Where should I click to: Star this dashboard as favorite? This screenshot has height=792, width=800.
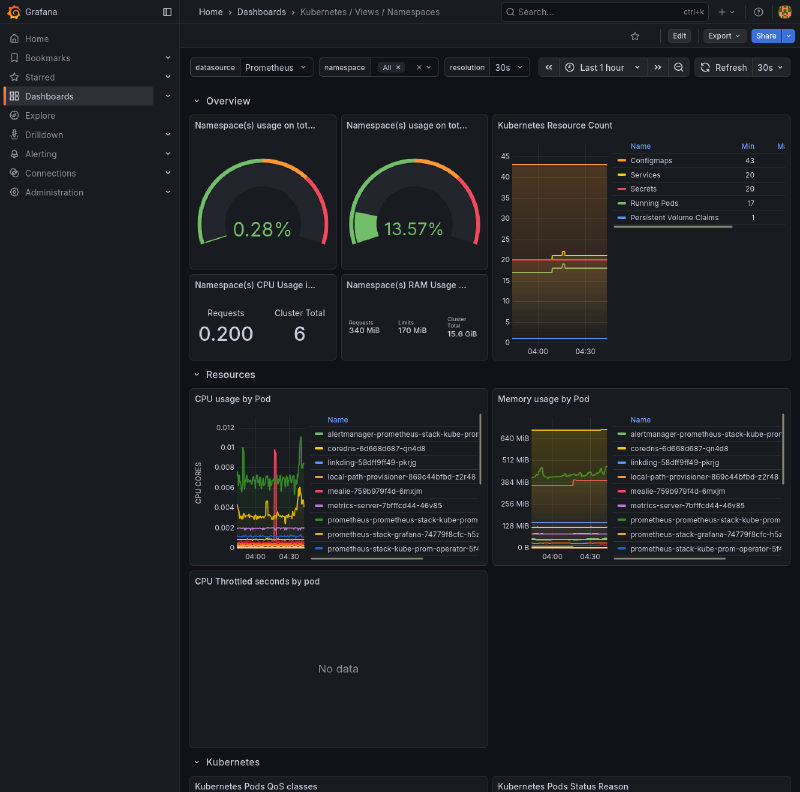tap(635, 35)
